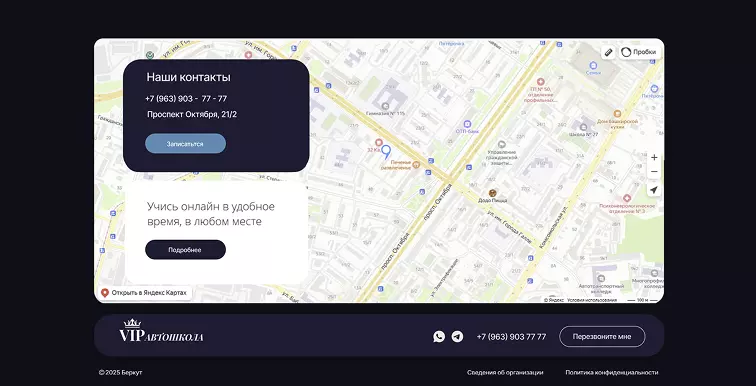
Task: Zoom in on the map with plus
Action: (654, 158)
